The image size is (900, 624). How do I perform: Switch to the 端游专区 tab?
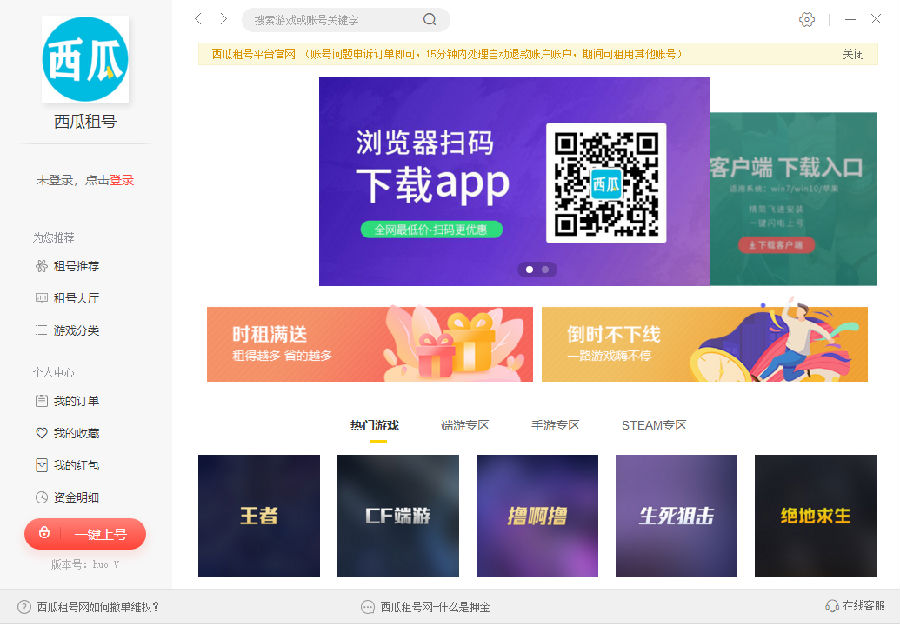[x=465, y=425]
